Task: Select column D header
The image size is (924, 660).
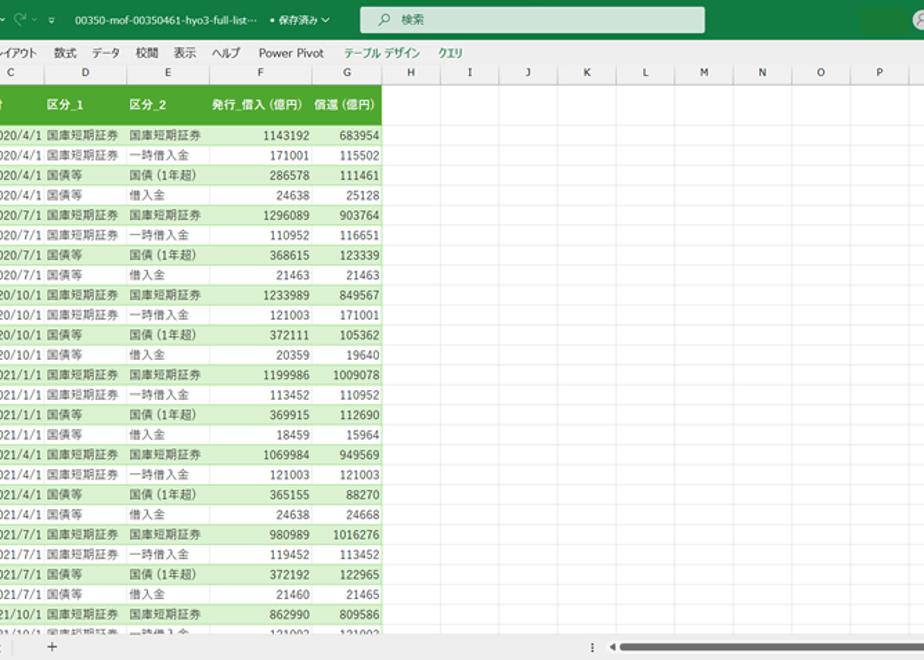Action: (x=85, y=72)
